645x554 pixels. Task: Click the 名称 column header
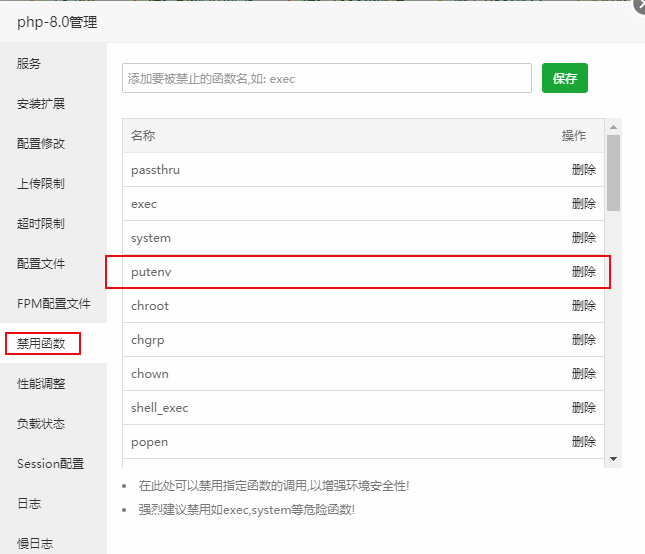143,135
